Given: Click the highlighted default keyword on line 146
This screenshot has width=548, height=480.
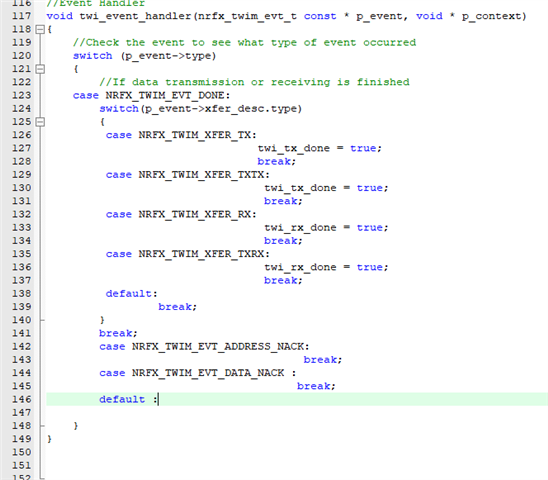Looking at the screenshot, I should [x=122, y=399].
